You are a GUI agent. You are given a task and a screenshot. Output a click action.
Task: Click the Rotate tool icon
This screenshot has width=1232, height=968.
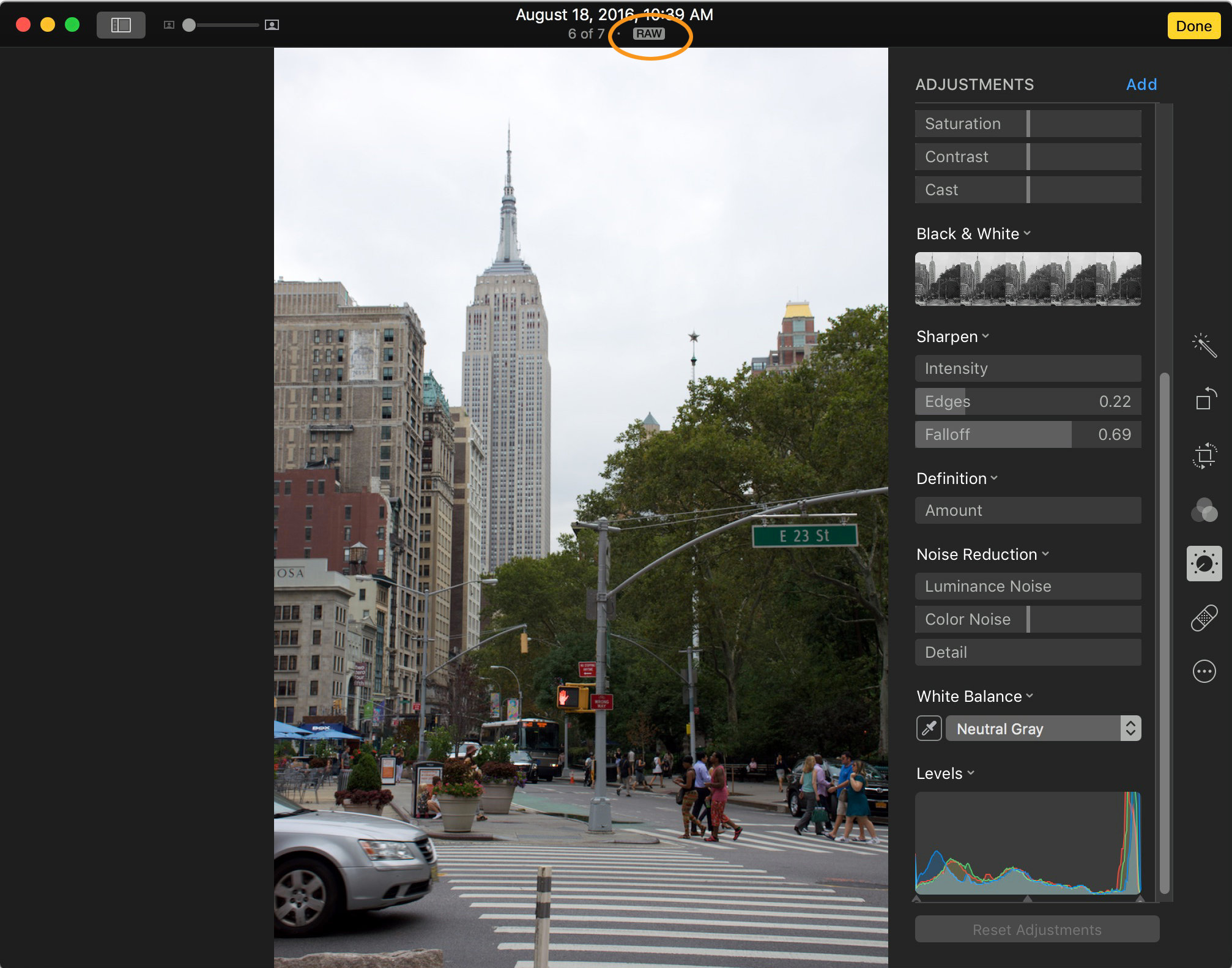[x=1204, y=399]
